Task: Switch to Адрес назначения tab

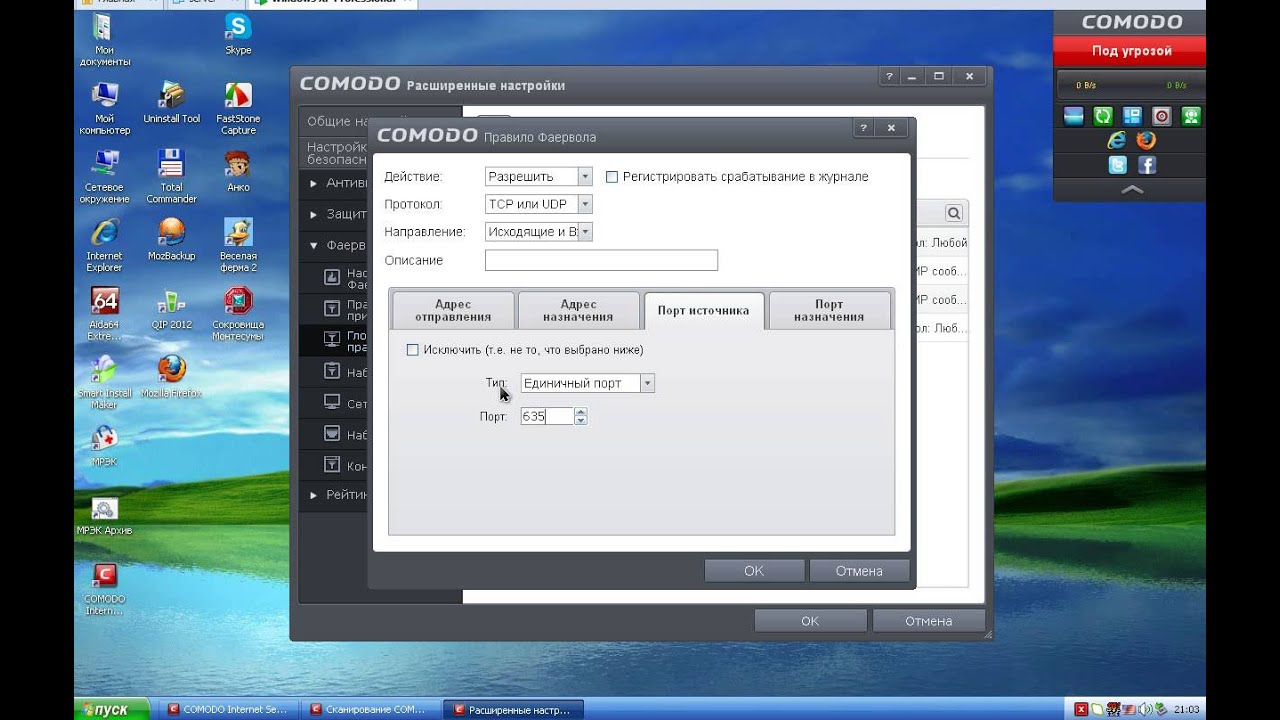Action: point(578,311)
